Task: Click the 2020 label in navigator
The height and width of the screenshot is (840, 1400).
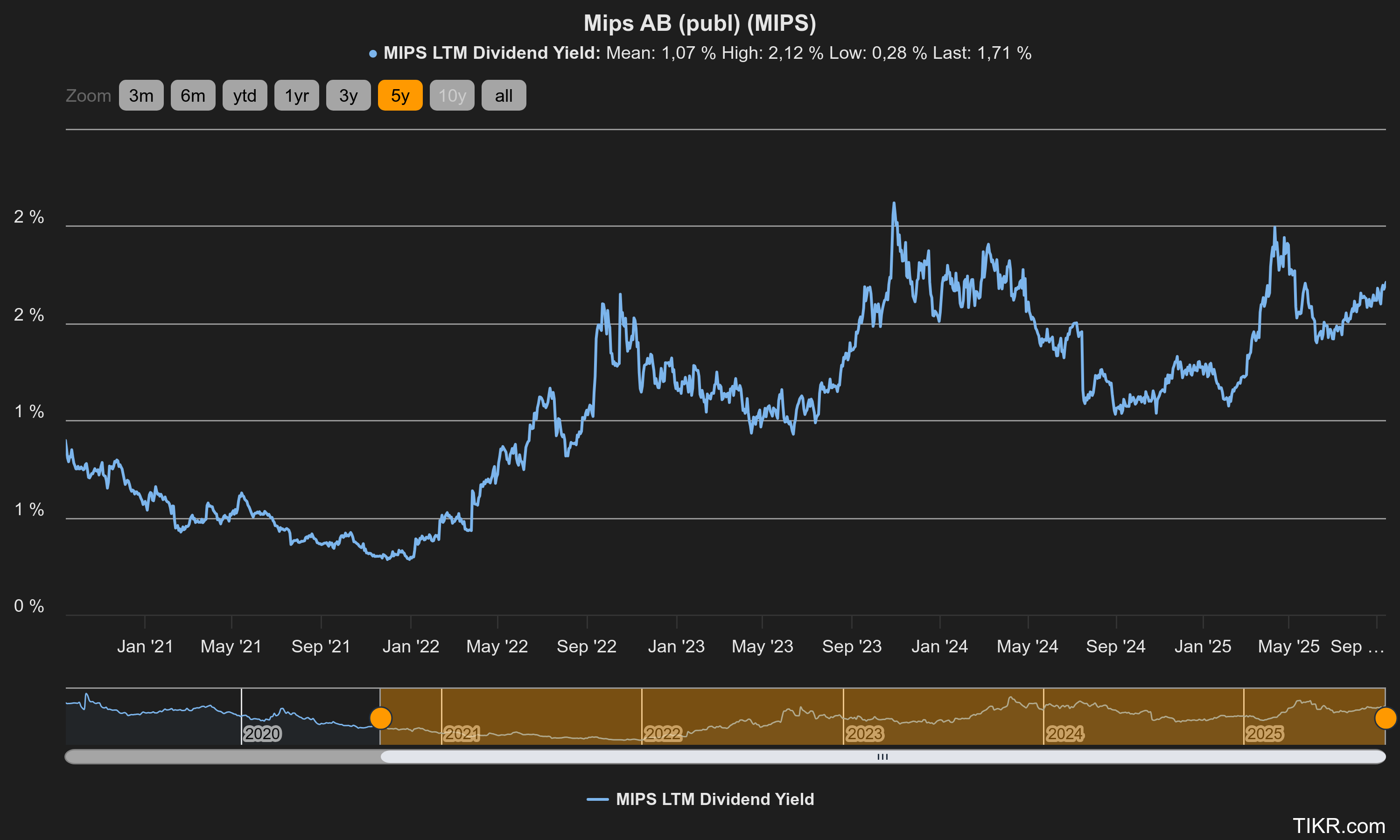Action: (x=262, y=734)
